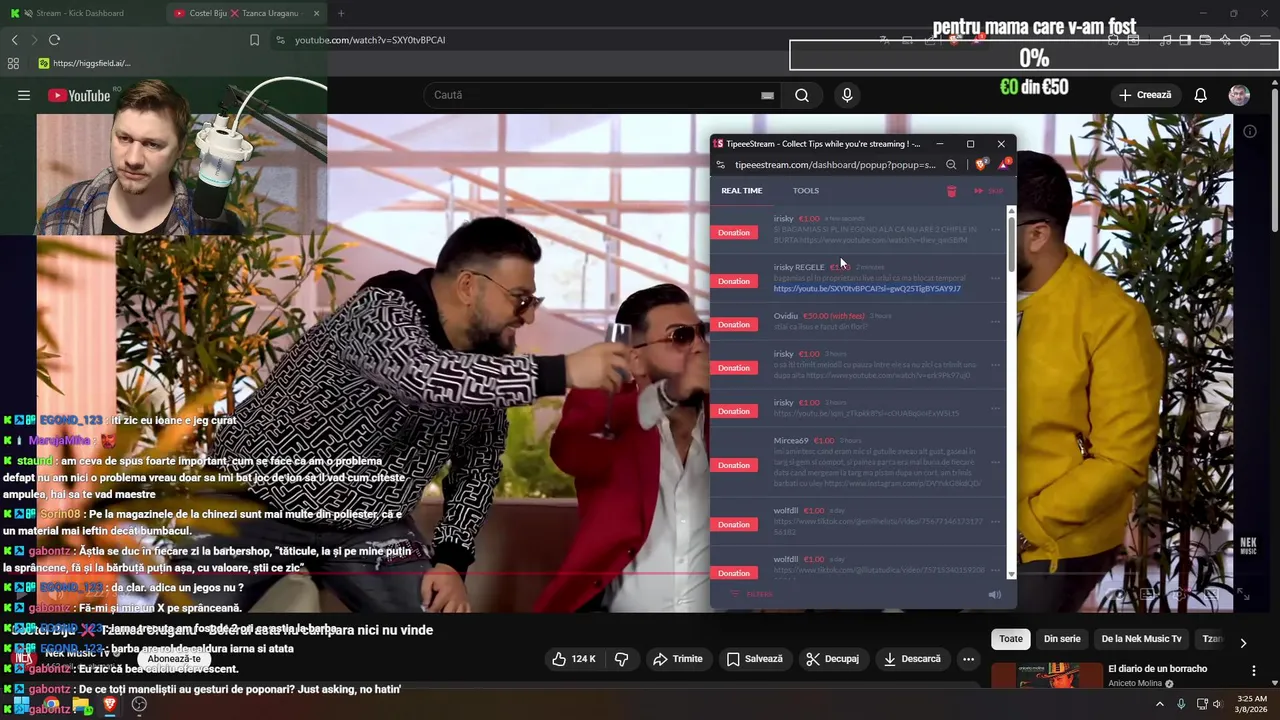Open the El diario de un borracho video thumbnail
Viewport: 1280px width, 720px height.
pyautogui.click(x=1047, y=676)
